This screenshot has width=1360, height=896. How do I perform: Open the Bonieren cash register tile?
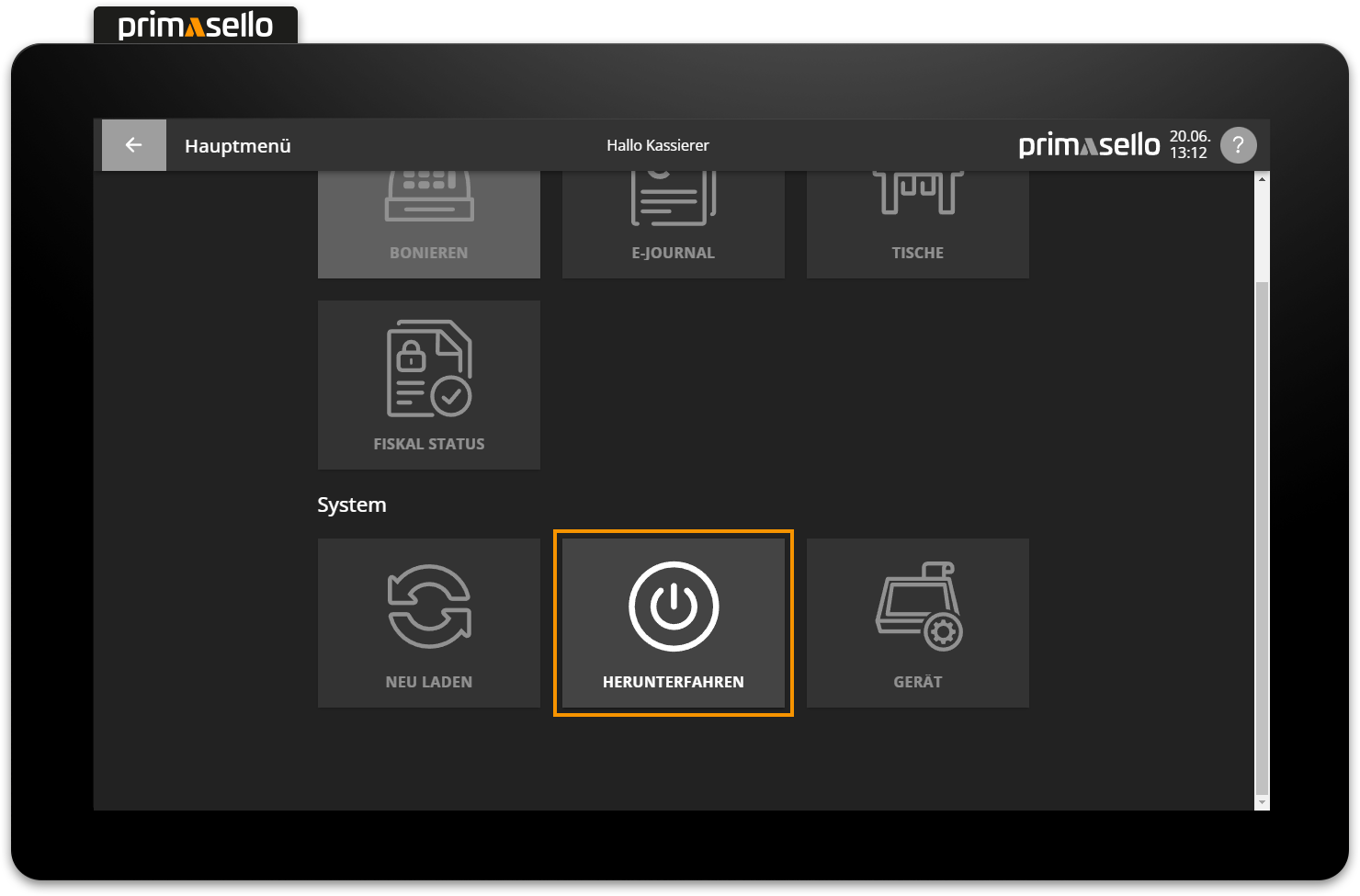[428, 224]
